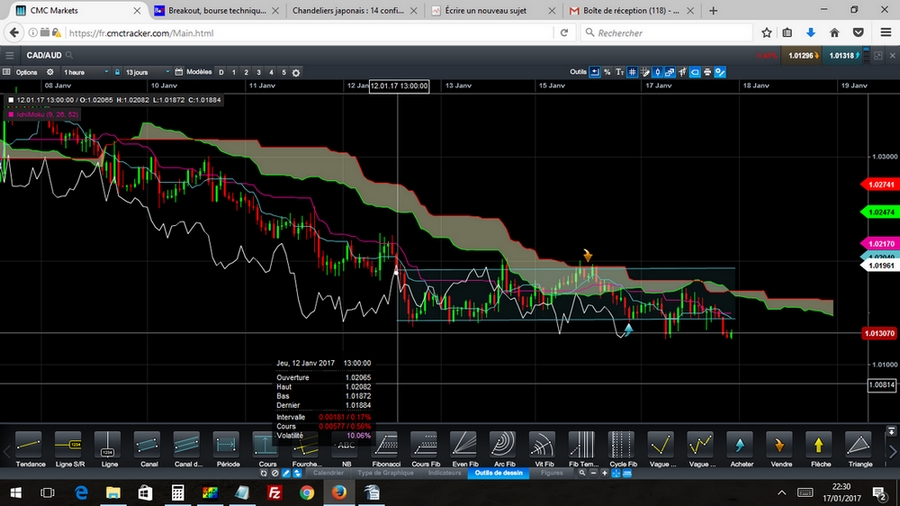900x506 pixels.
Task: Open the 1 heure interval dropdown
Action: point(85,72)
